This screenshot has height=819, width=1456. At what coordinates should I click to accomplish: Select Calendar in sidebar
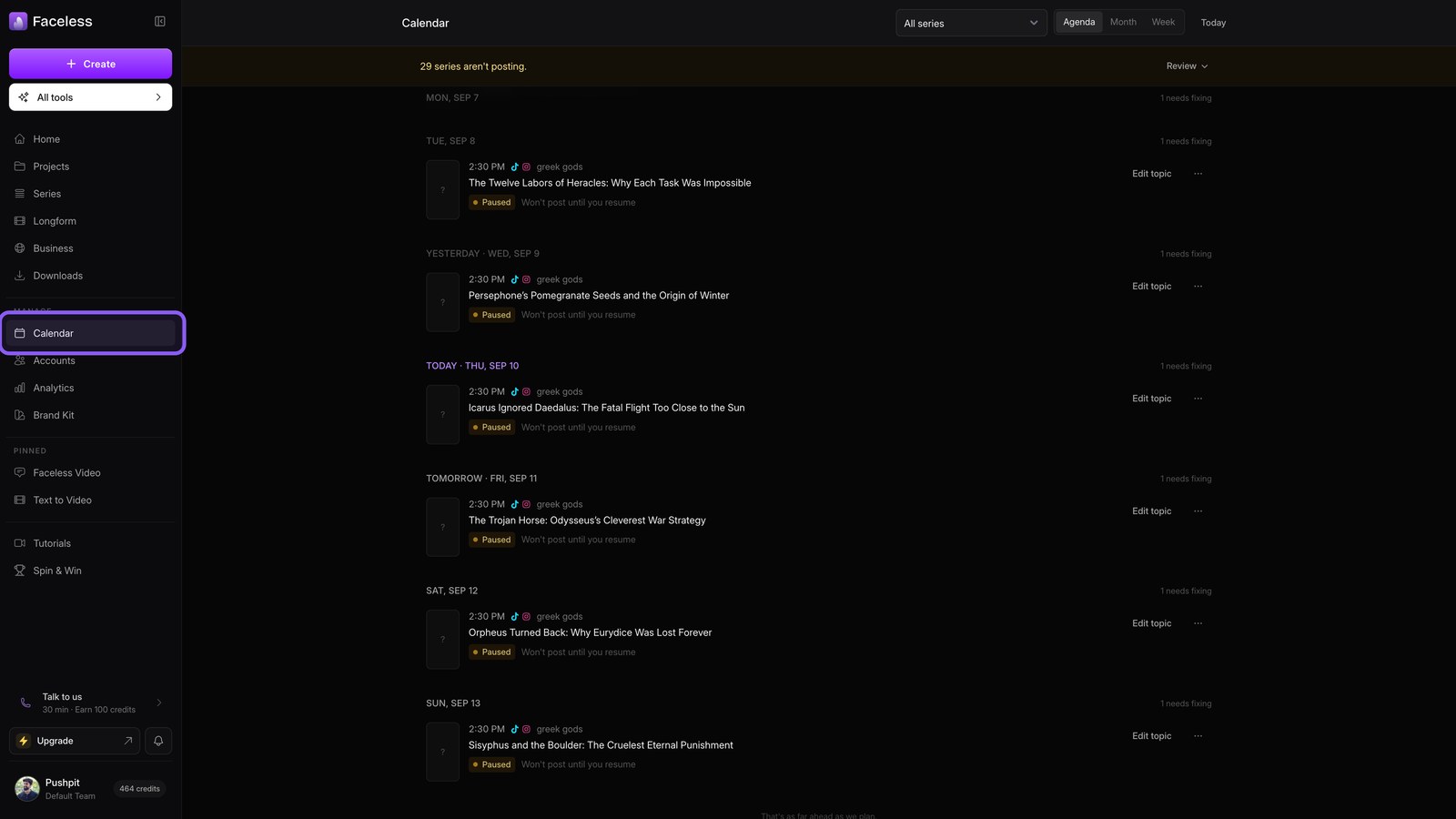click(90, 333)
